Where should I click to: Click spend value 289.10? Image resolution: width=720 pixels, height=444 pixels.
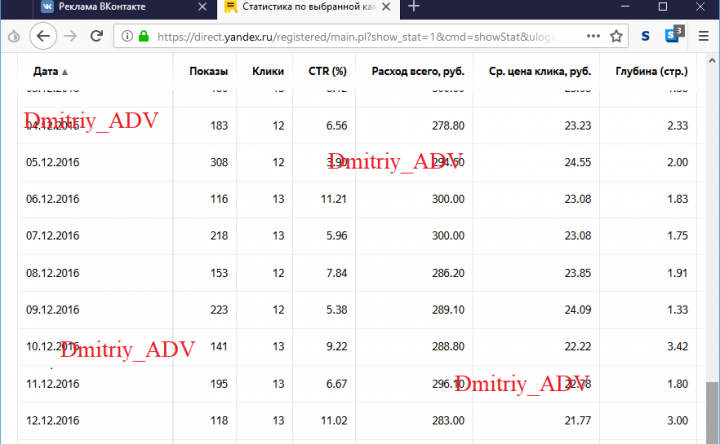[x=448, y=310]
